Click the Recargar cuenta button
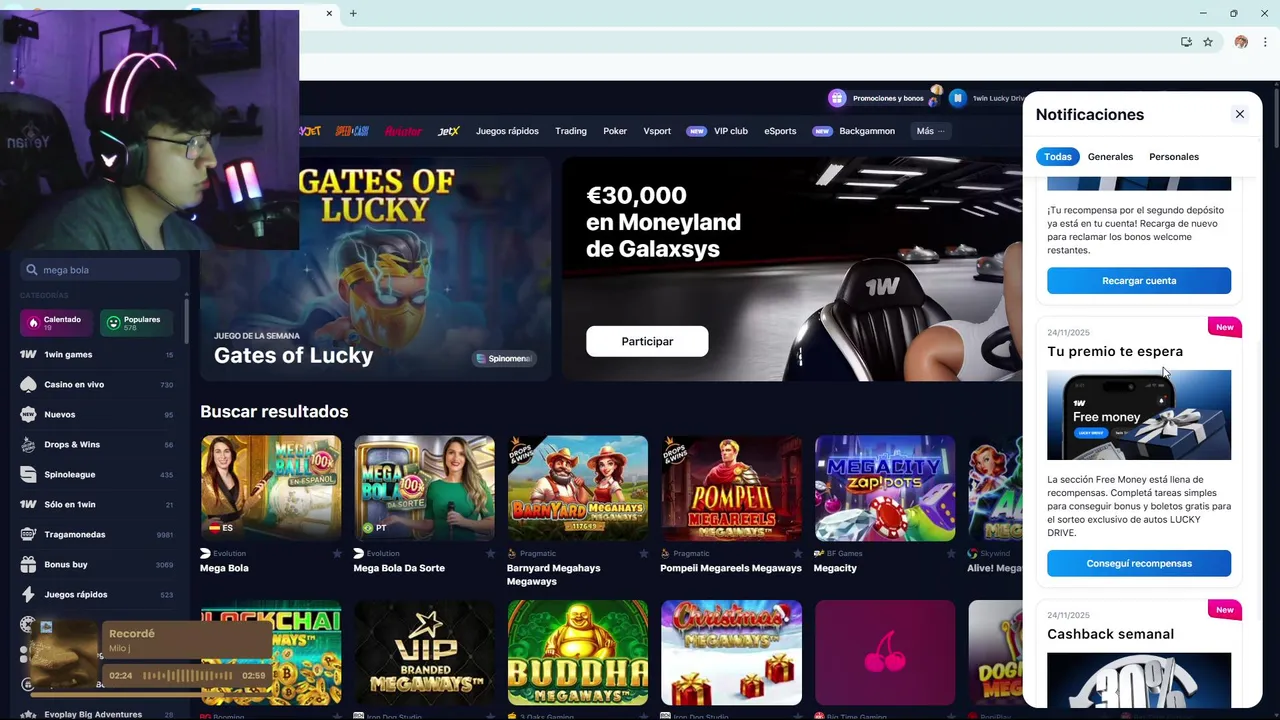 click(x=1139, y=281)
